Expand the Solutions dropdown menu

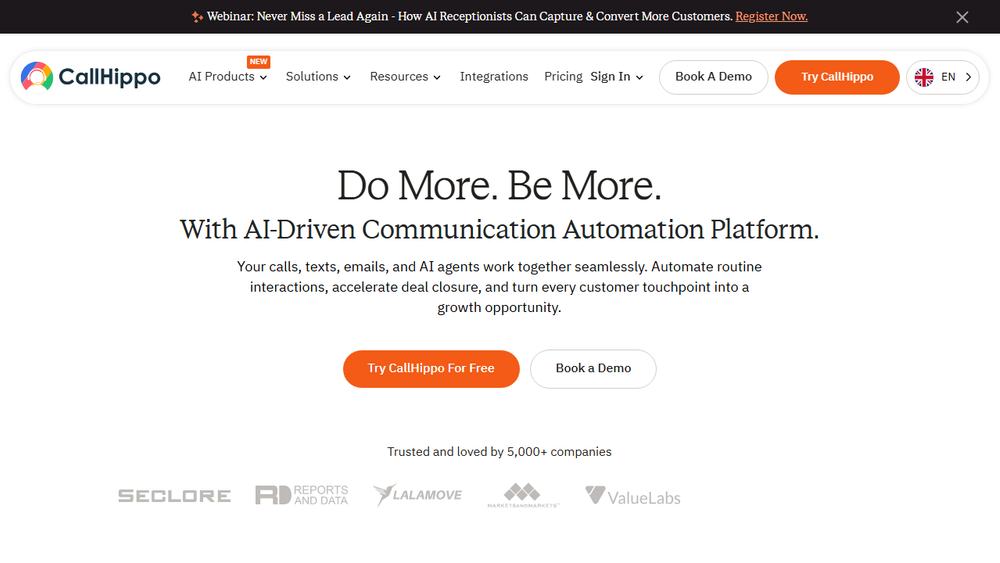point(318,77)
